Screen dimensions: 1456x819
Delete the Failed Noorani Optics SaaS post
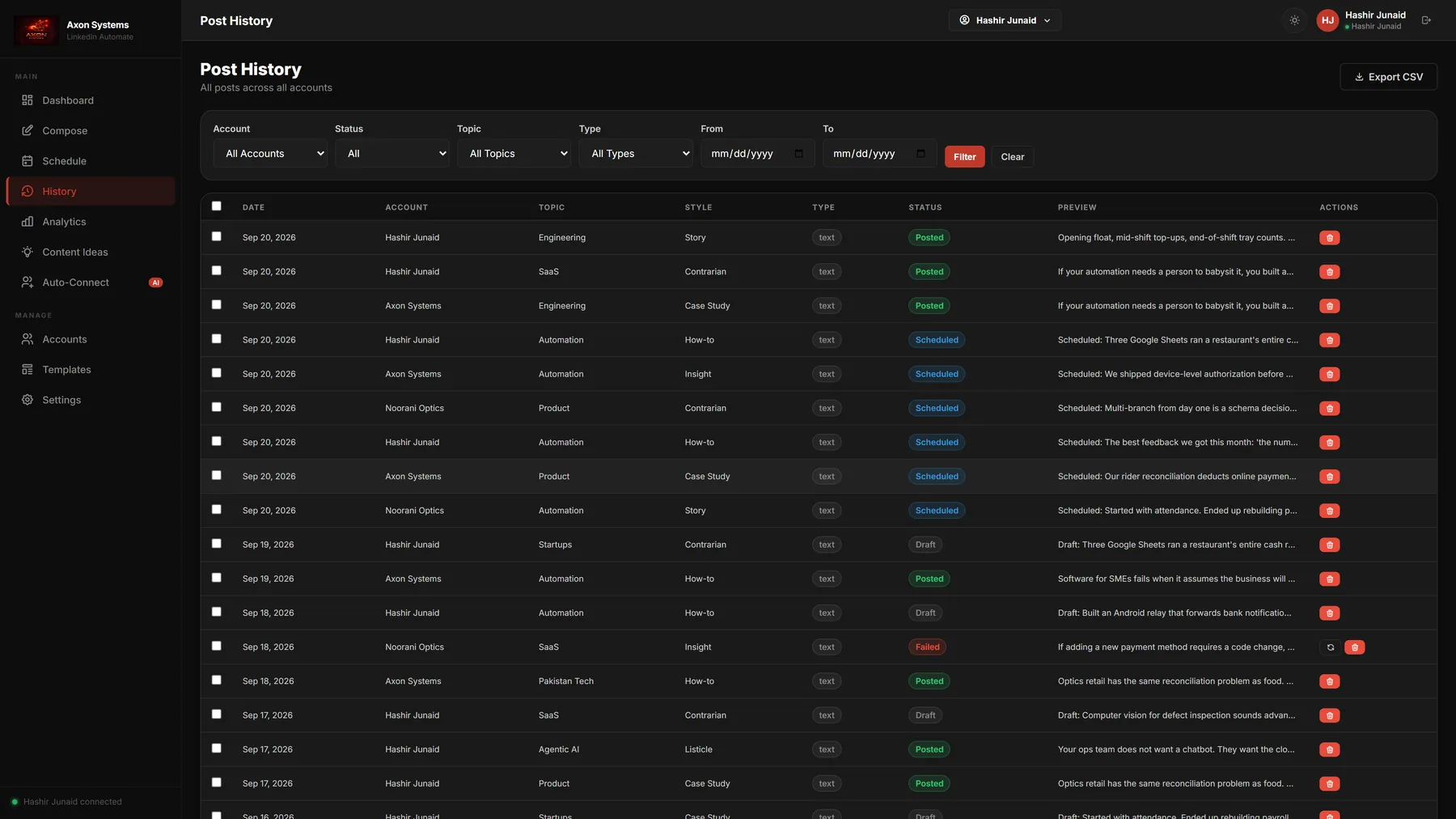[x=1354, y=647]
